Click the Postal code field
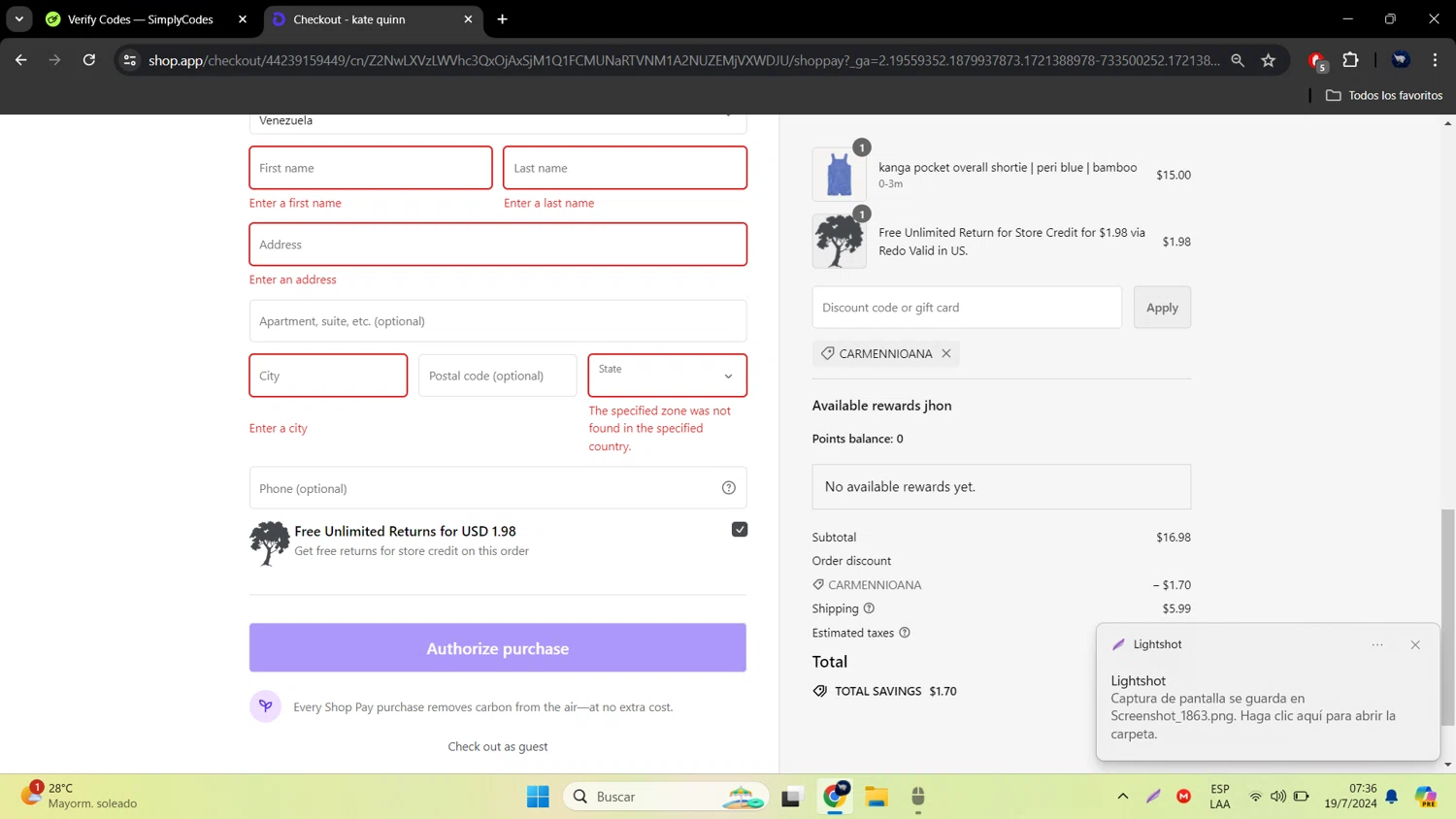The height and width of the screenshot is (819, 1456). (x=497, y=376)
